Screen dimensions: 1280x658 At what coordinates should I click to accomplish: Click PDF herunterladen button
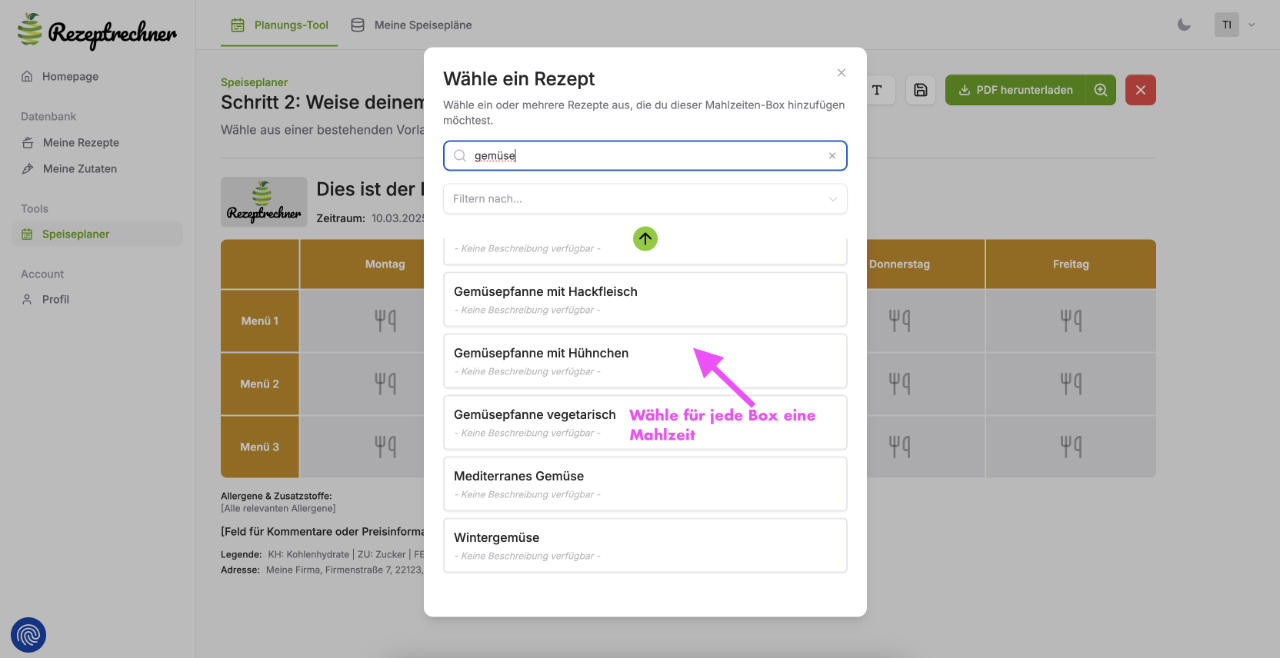click(1015, 90)
